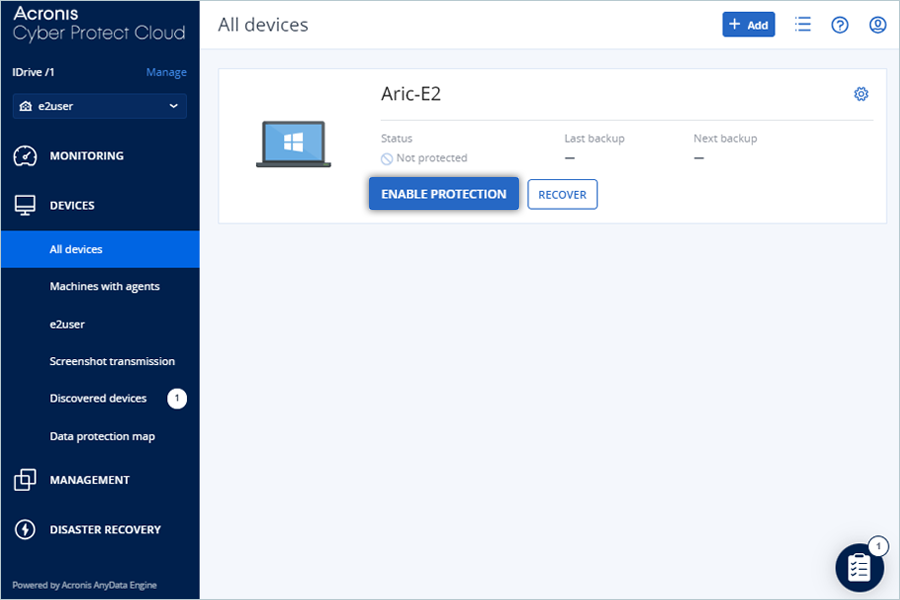This screenshot has width=900, height=600.
Task: Select e2user under Devices
Action: (67, 324)
